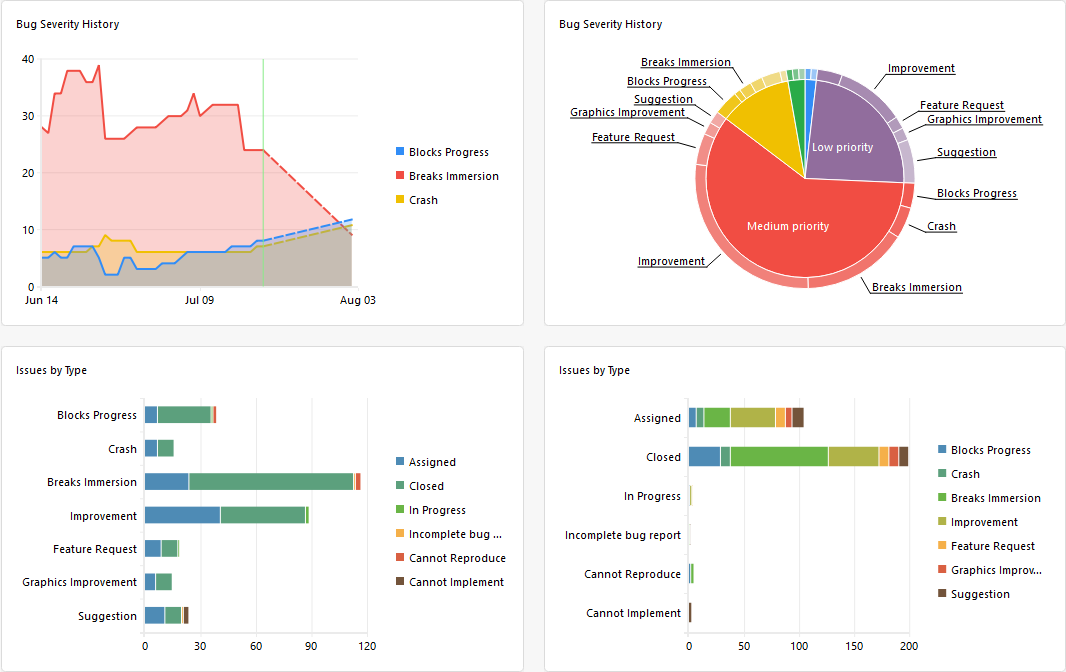Select the Cannot Reproduce legend entry

tap(456, 558)
